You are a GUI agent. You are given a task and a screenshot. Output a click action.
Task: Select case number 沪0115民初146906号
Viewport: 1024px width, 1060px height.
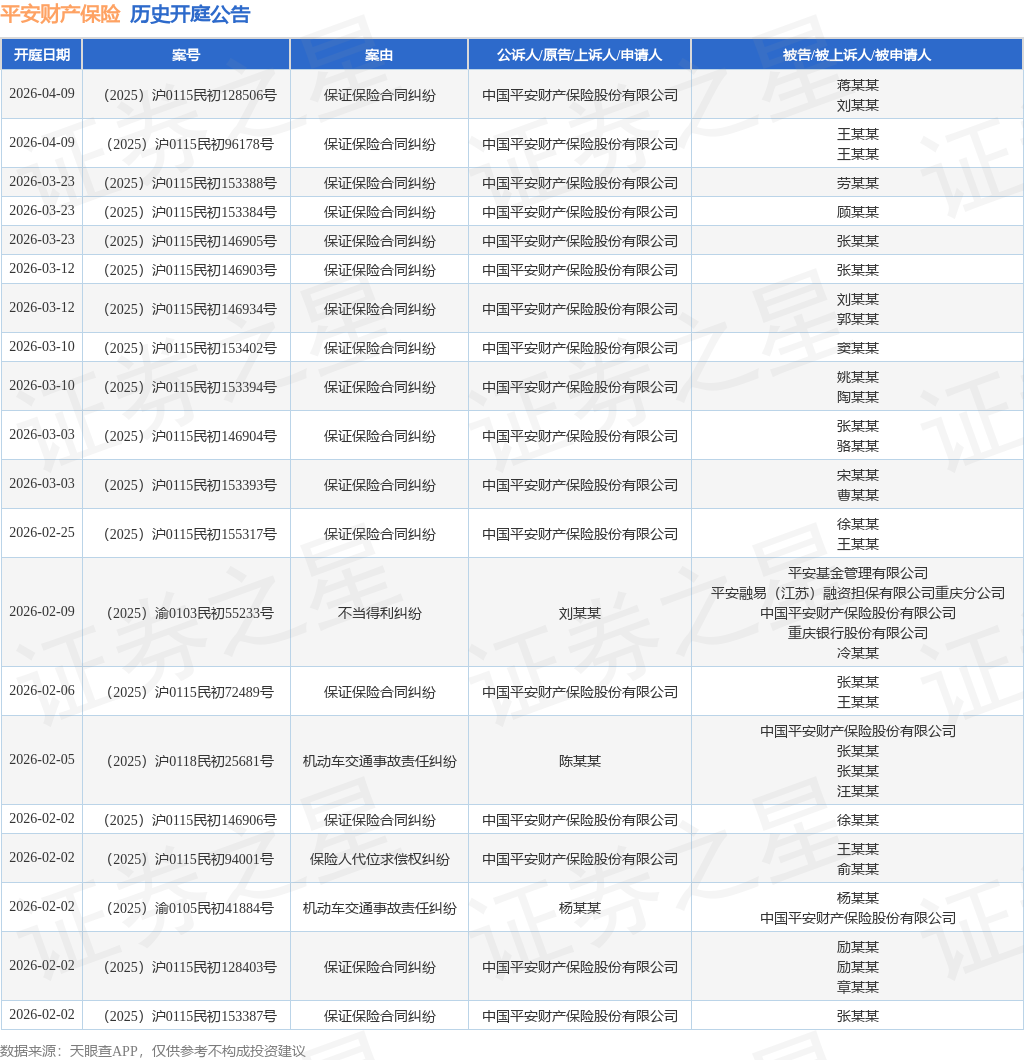coord(190,820)
